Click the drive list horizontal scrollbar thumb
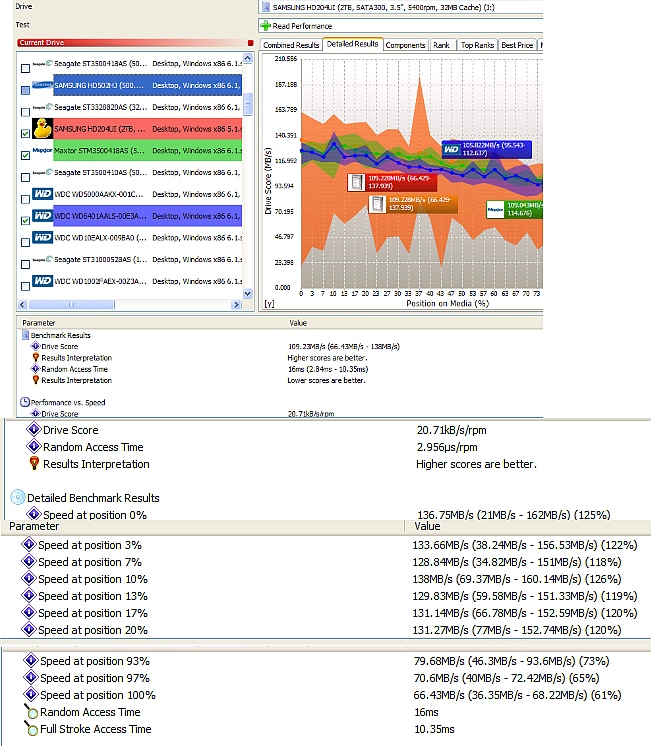 pyautogui.click(x=71, y=304)
